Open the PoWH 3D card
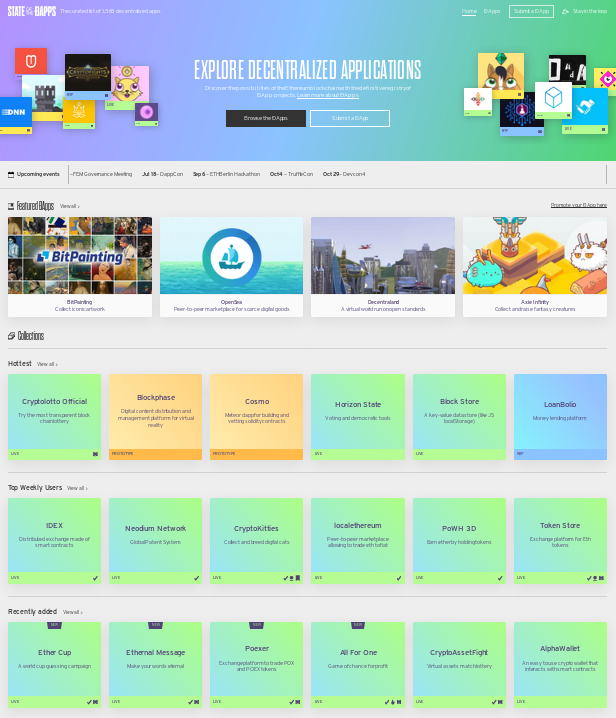This screenshot has height=718, width=616. click(459, 541)
